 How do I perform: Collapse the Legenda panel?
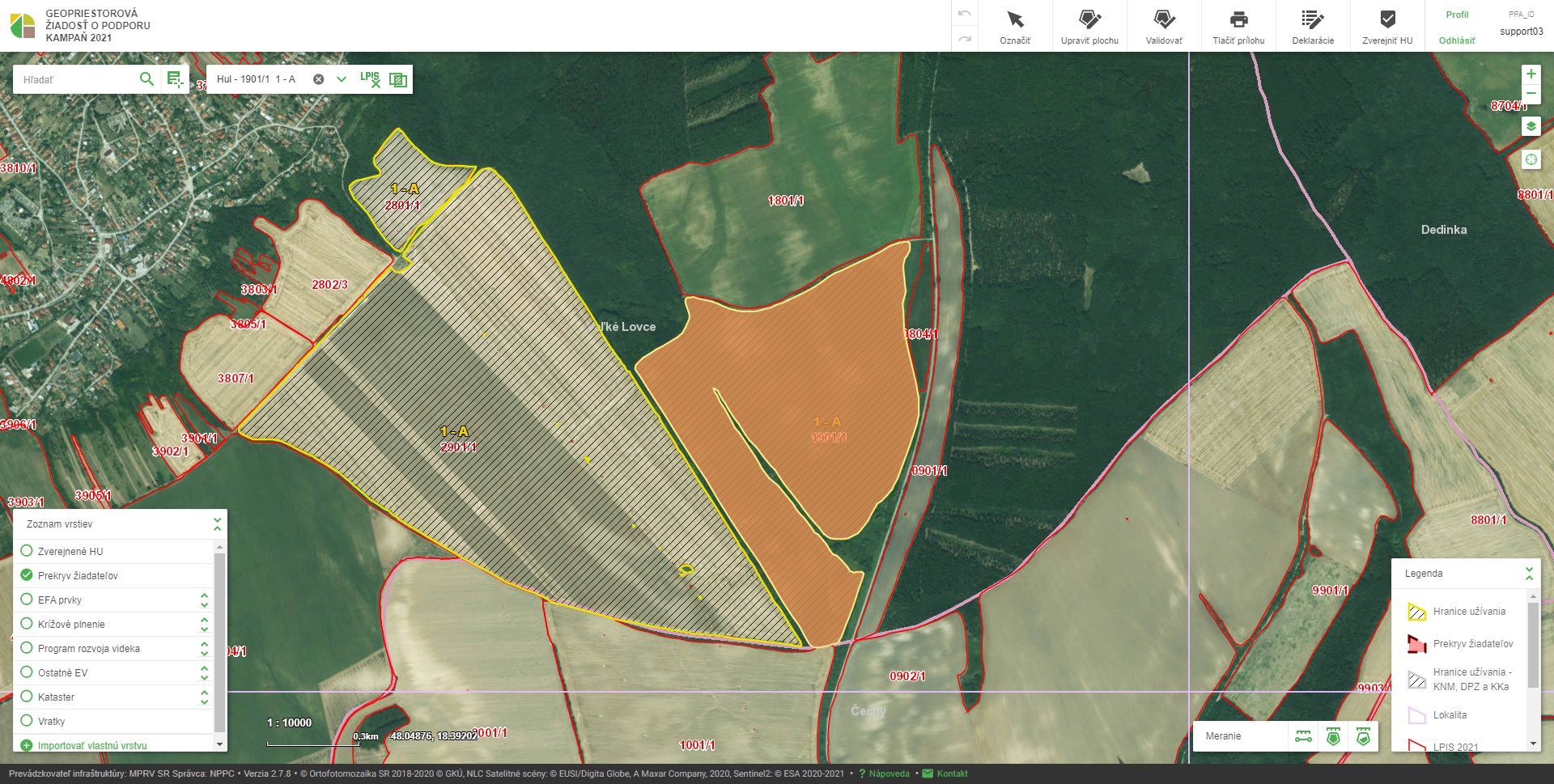click(1529, 574)
